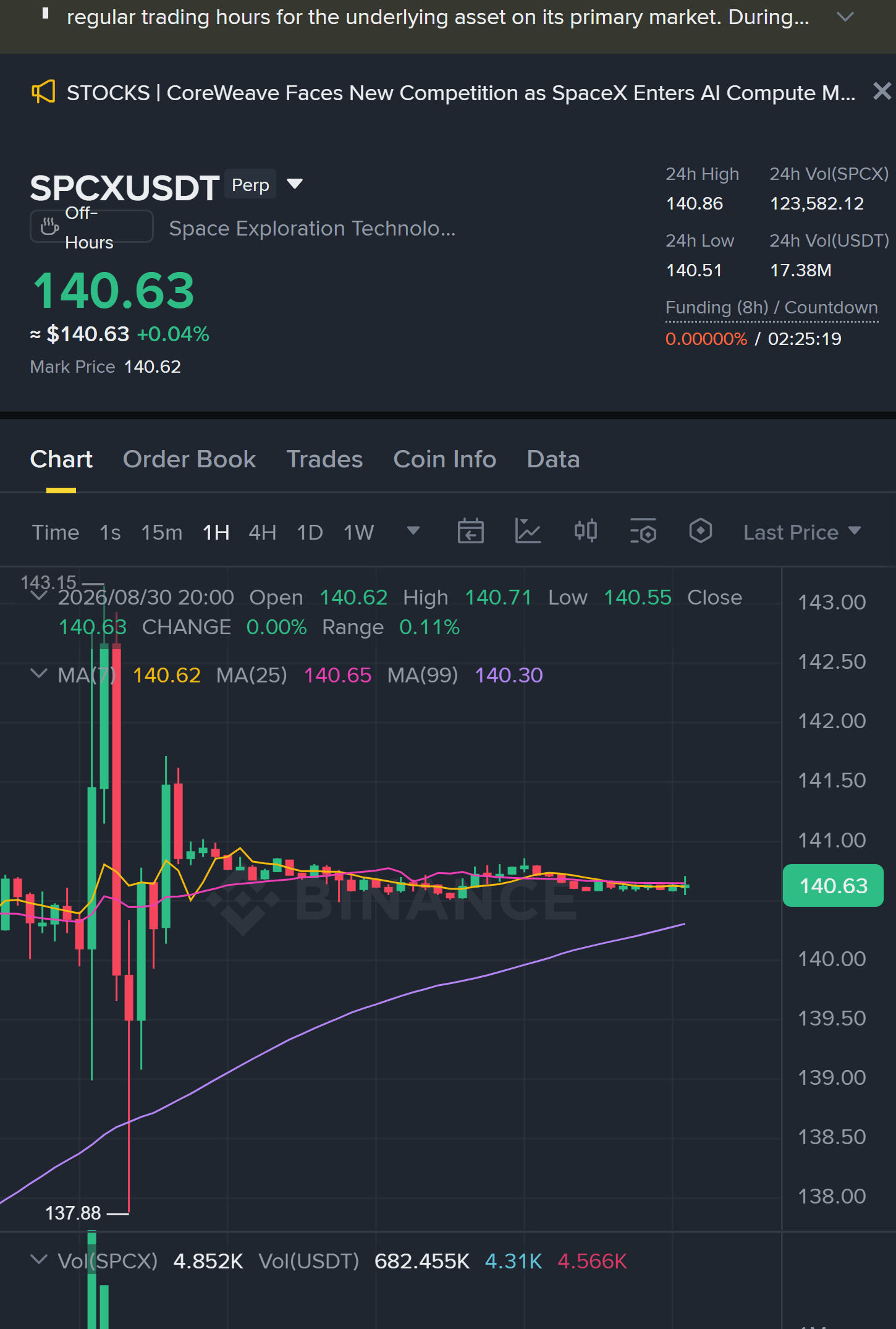Image resolution: width=896 pixels, height=1329 pixels.
Task: View Funding (8h) / Countdown details
Action: pyautogui.click(x=771, y=308)
